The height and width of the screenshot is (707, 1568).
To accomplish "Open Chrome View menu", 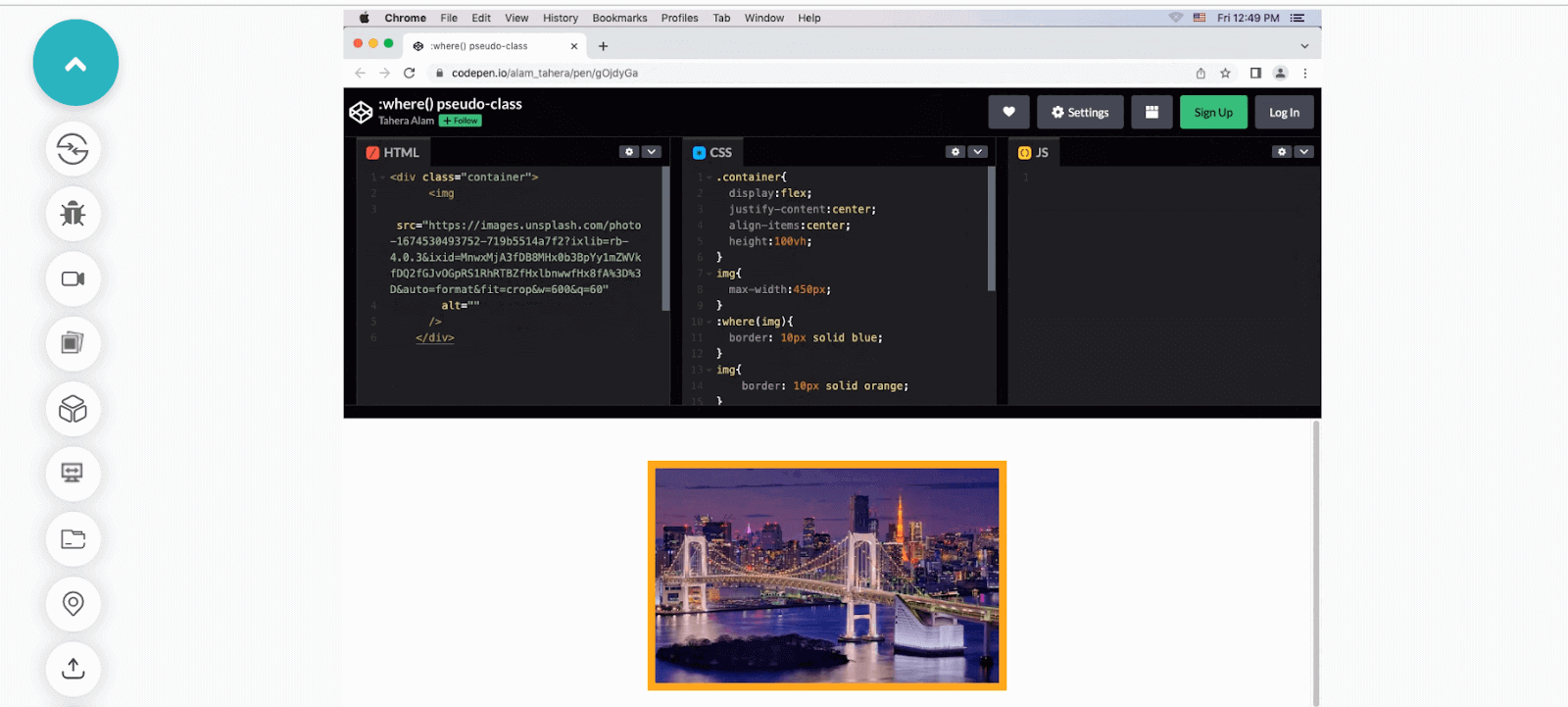I will pos(516,18).
